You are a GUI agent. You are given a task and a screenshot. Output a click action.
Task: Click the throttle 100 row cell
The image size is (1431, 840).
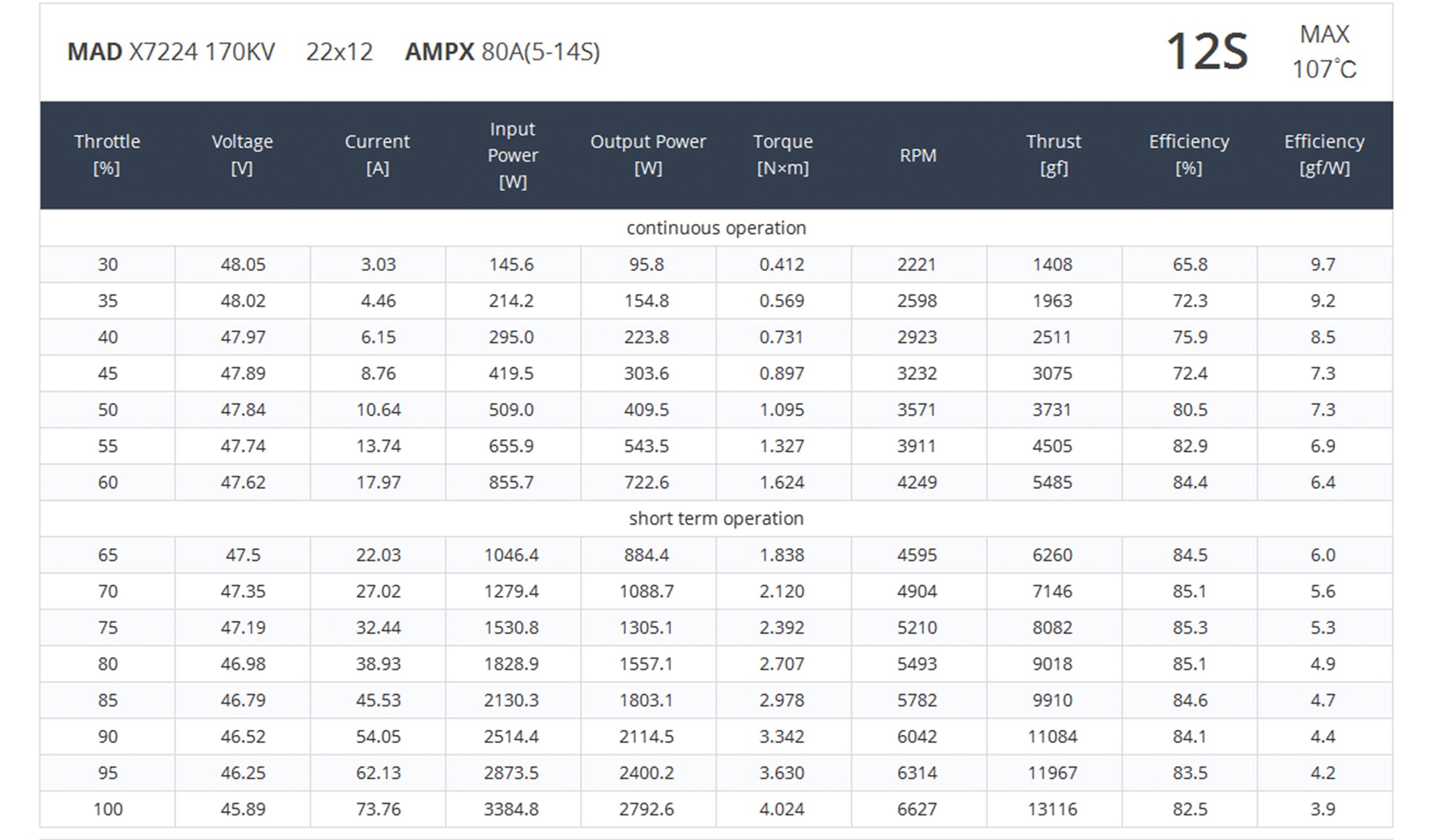(x=108, y=809)
